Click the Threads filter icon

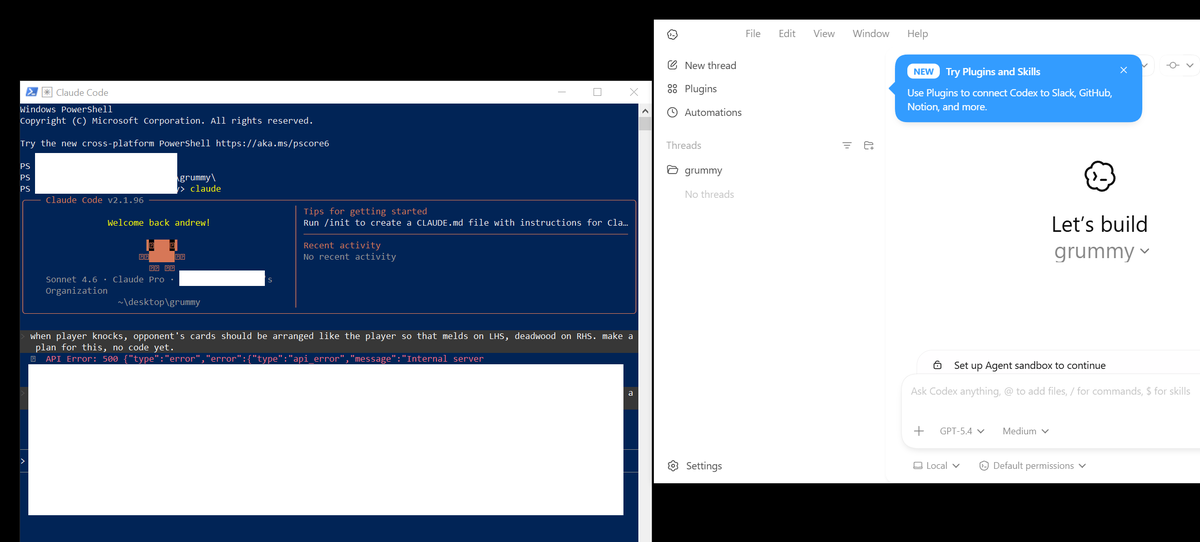(847, 146)
